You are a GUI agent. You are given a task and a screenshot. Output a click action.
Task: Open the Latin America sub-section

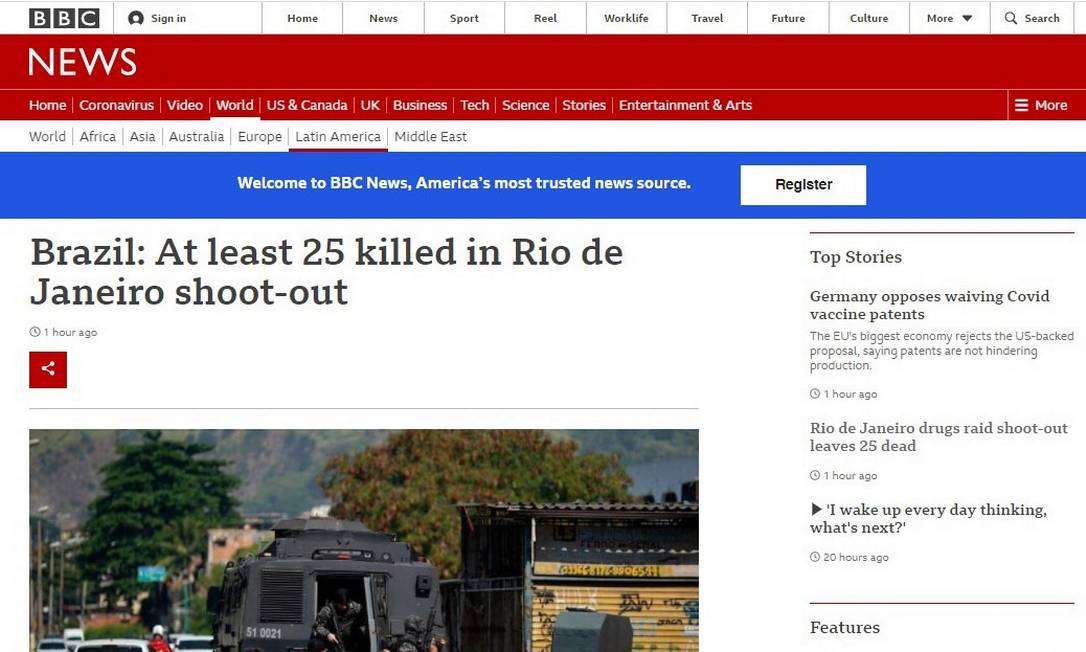pos(338,137)
